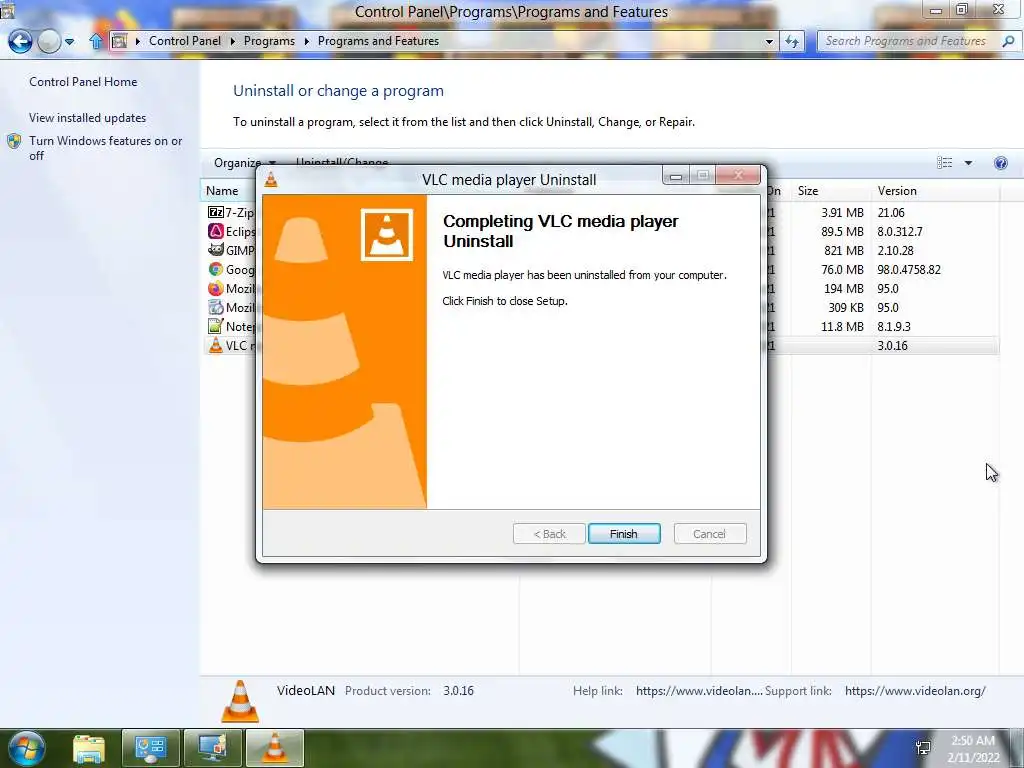Click the back navigation arrow in Control Panel

[20, 41]
